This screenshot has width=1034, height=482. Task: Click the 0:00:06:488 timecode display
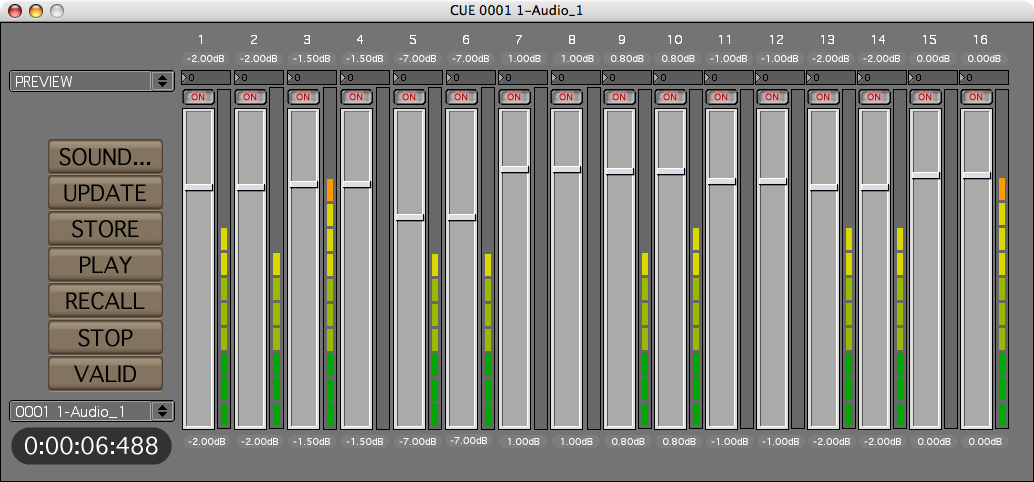91,446
